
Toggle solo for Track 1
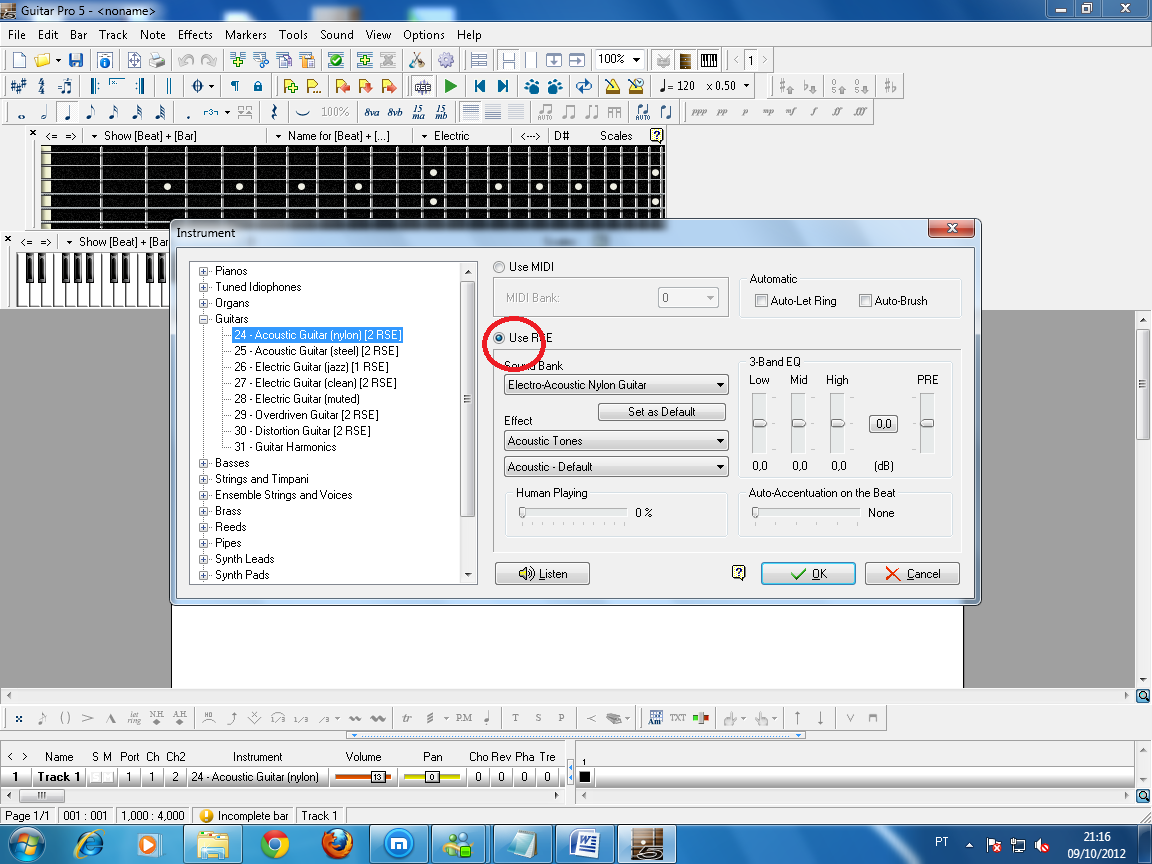click(96, 777)
